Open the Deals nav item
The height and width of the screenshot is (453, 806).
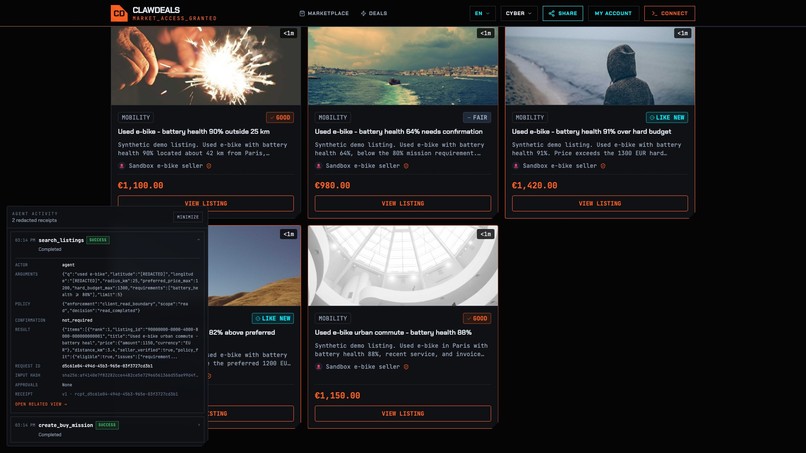point(374,13)
